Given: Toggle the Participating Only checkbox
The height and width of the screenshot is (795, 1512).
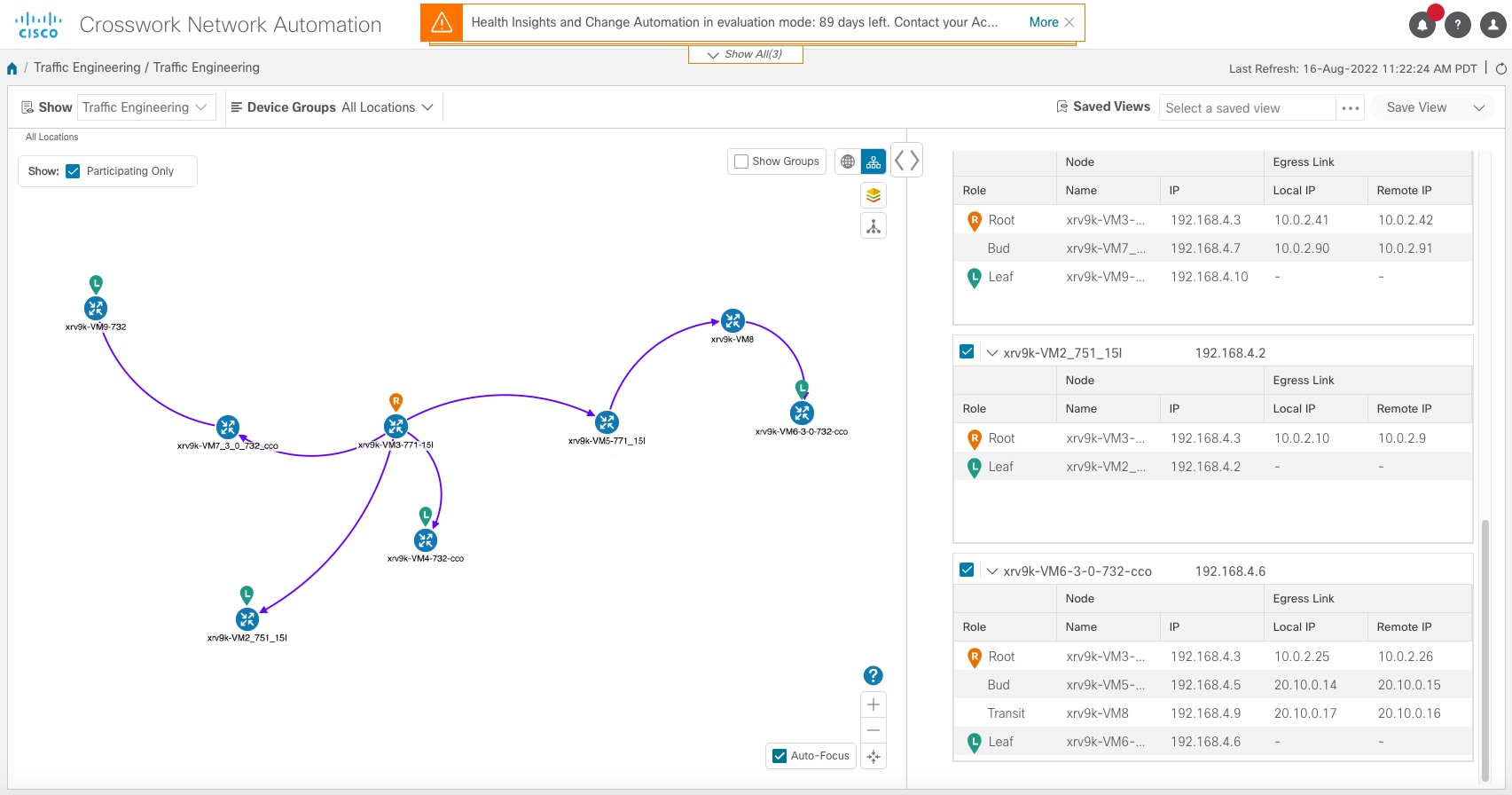Looking at the screenshot, I should point(73,171).
